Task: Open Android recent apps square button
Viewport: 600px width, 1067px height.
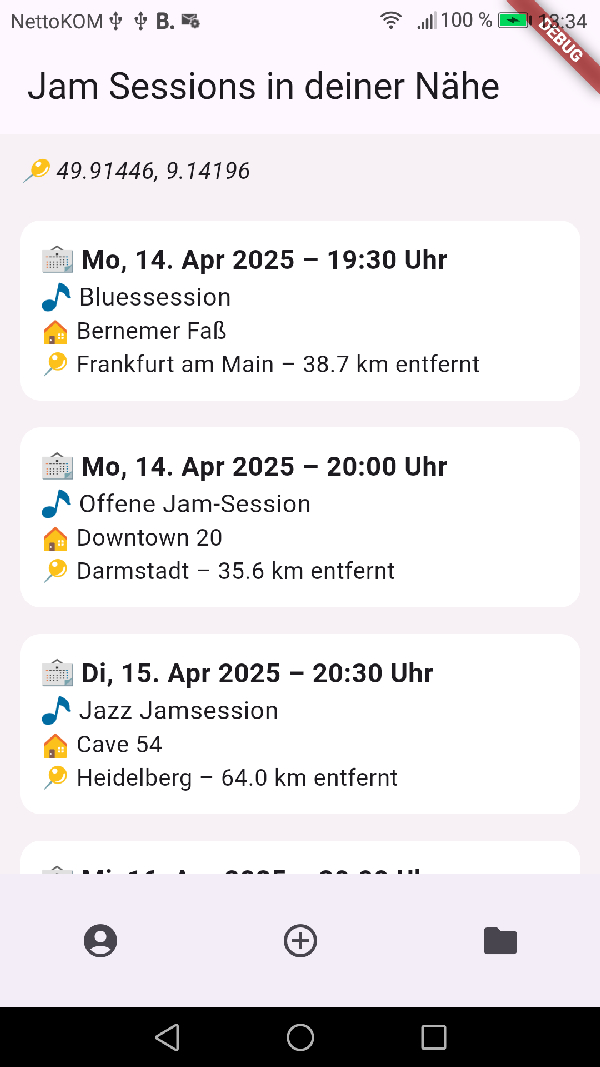Action: (433, 1037)
